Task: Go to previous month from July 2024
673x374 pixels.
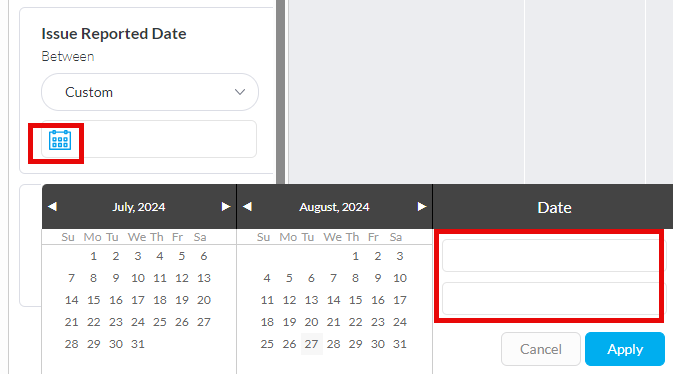Action: 52,207
